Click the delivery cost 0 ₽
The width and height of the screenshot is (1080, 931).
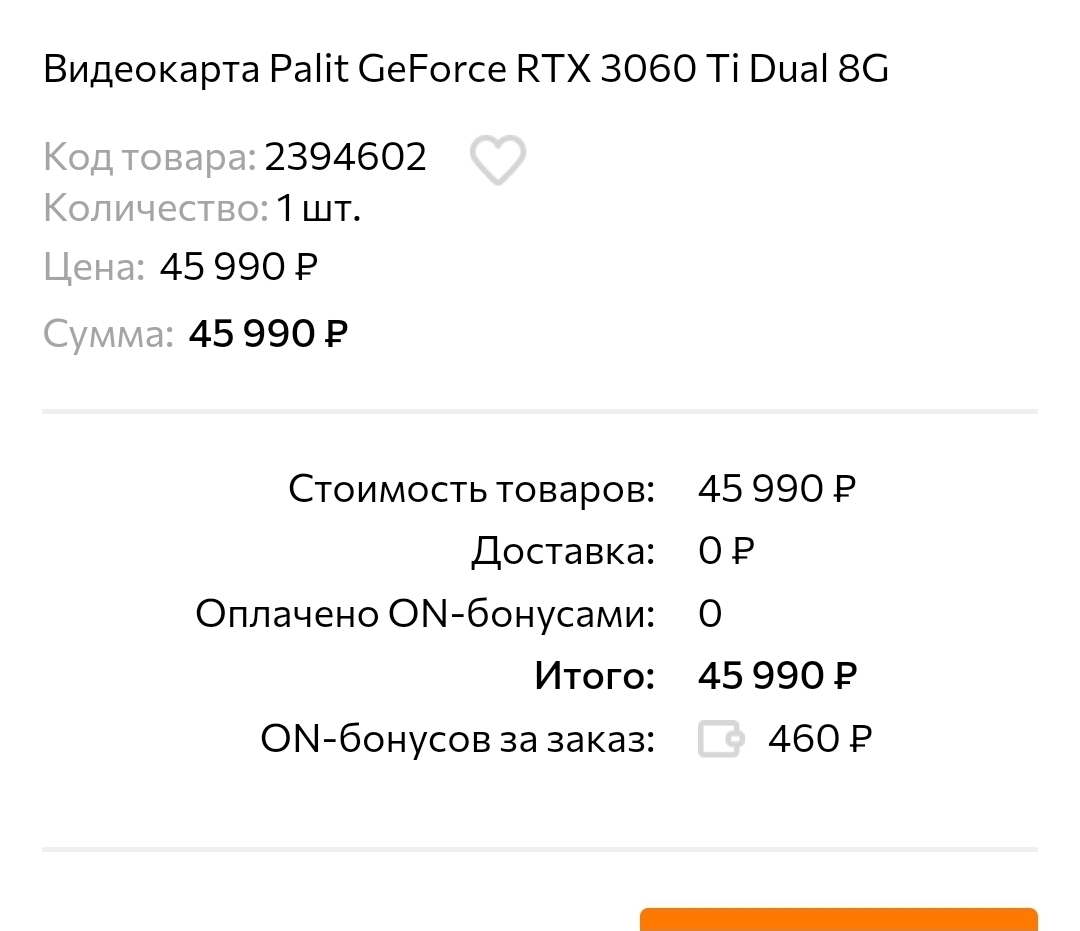coord(726,551)
